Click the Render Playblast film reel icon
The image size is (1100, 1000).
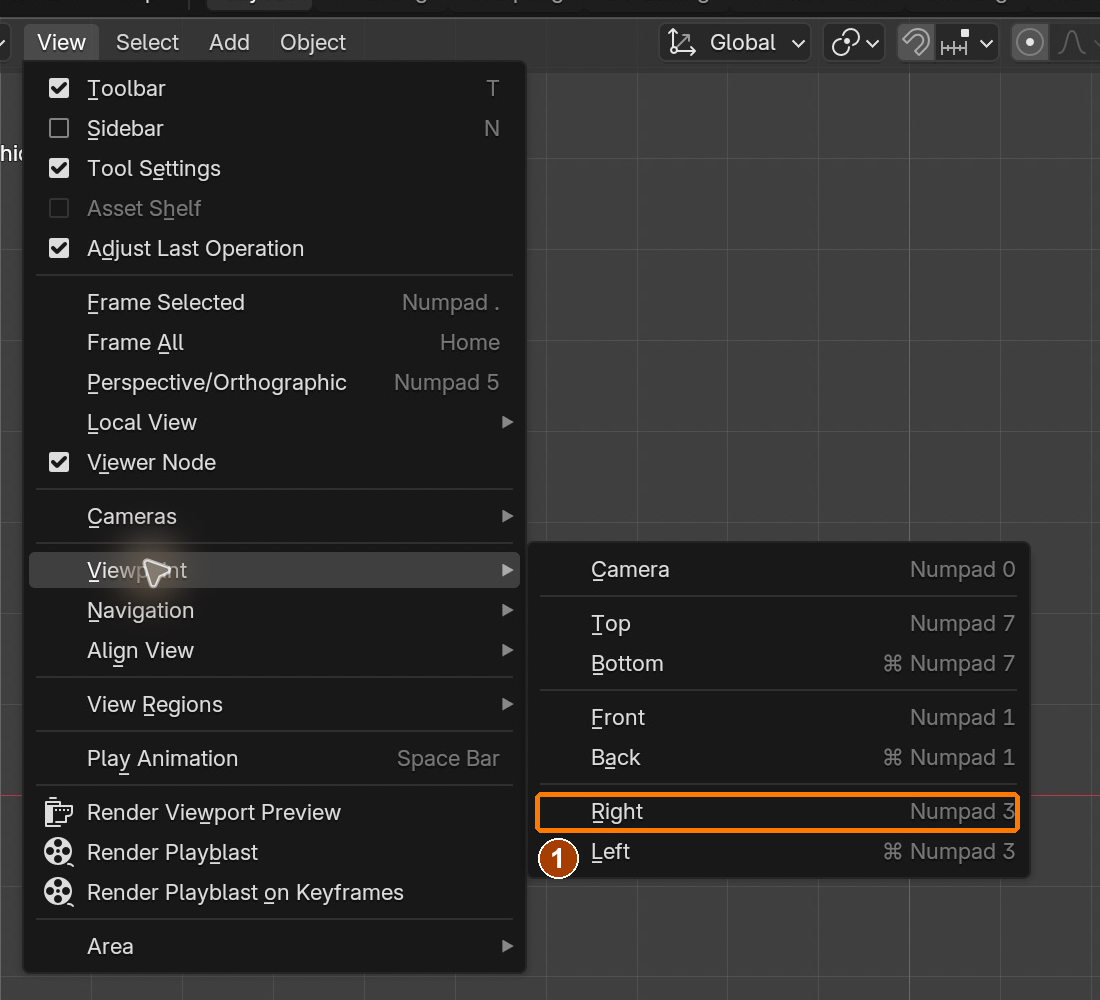tap(58, 852)
